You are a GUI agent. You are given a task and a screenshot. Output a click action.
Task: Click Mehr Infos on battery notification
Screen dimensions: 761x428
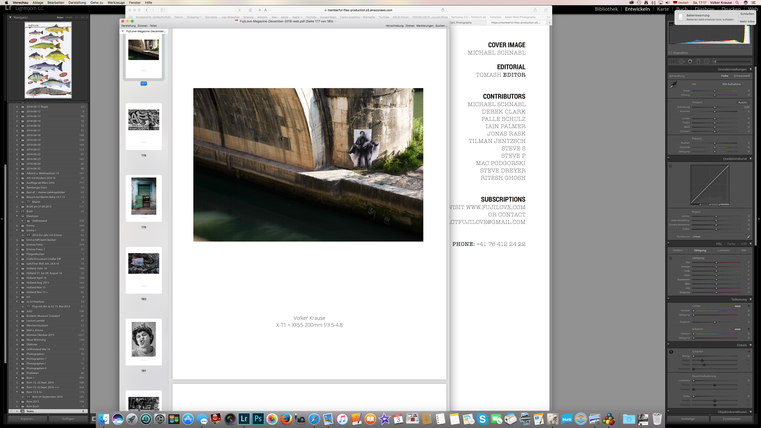tap(747, 21)
